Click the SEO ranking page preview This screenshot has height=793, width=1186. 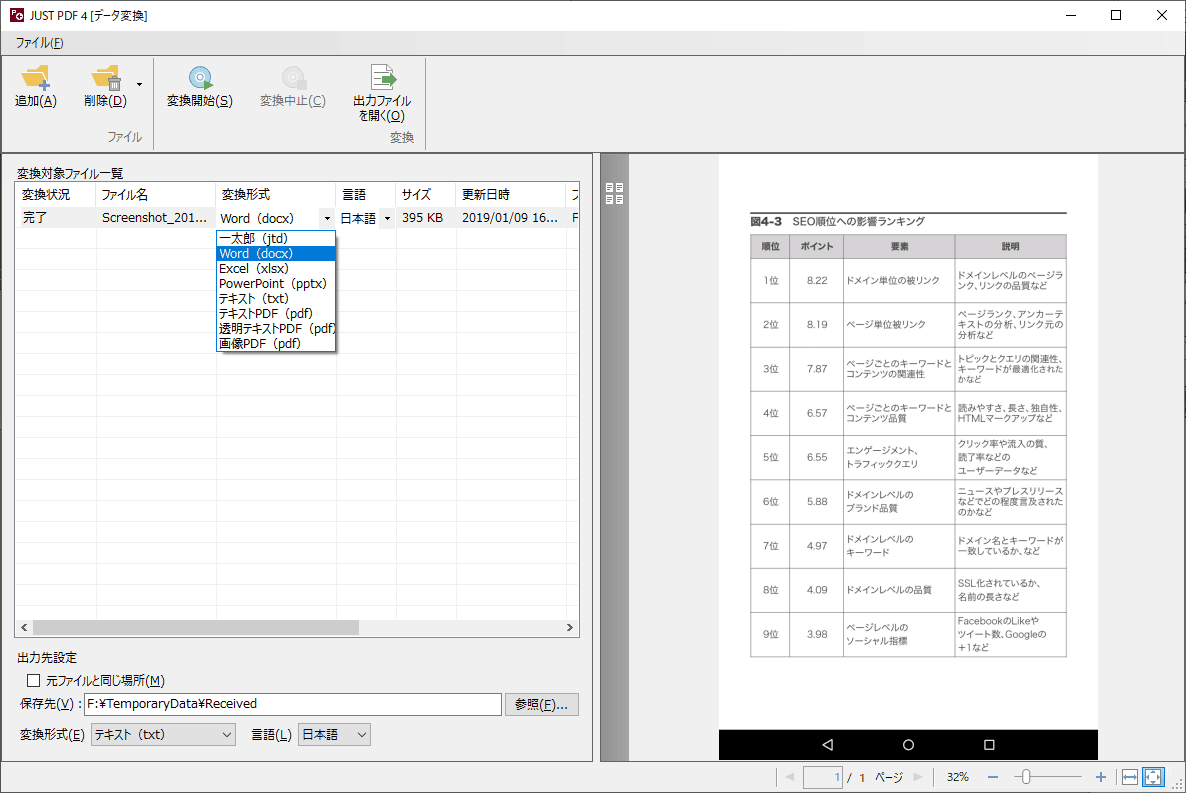click(x=908, y=457)
